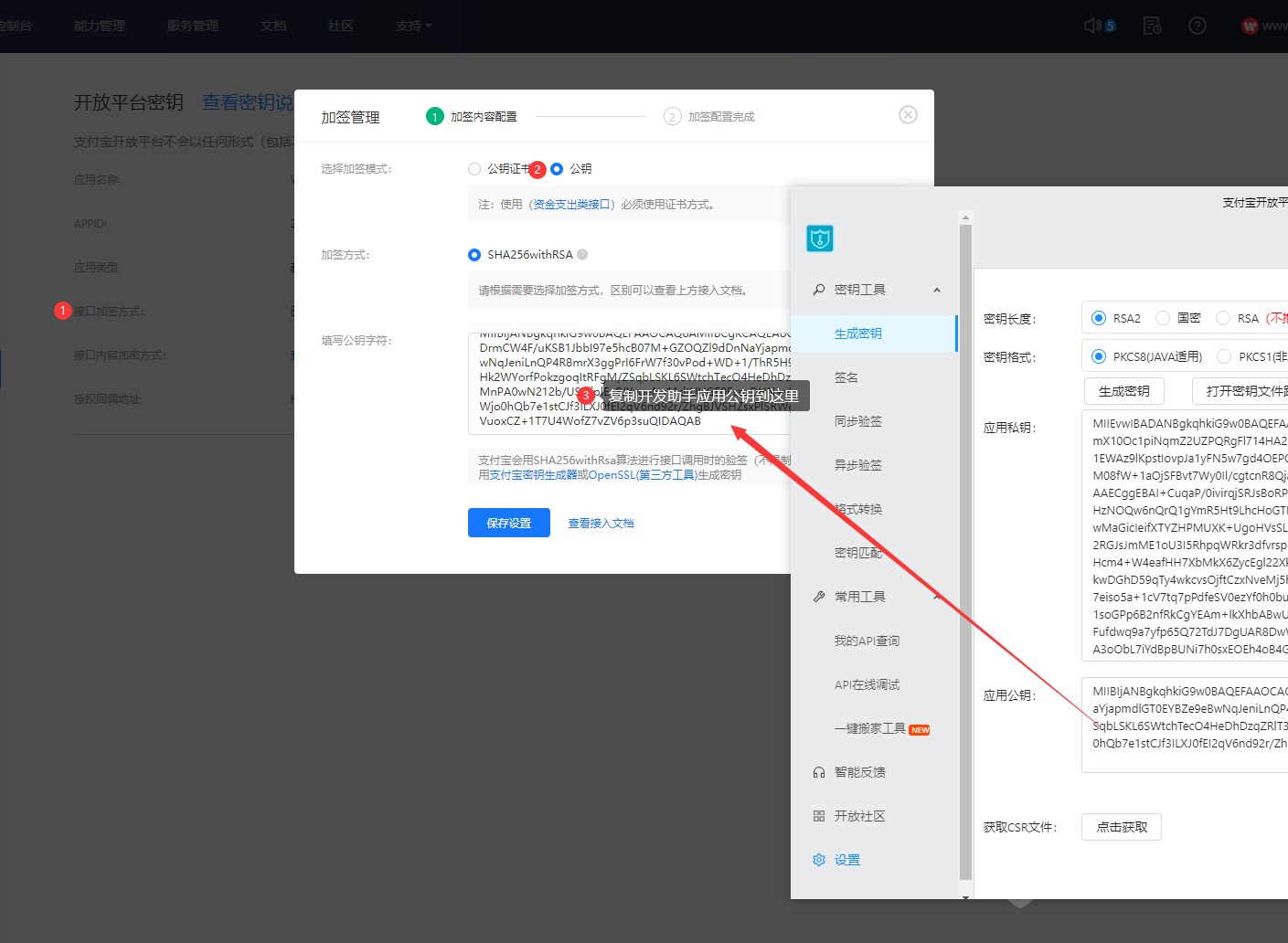The image size is (1288, 943).
Task: Open 文档 in the top navigation
Action: 273,26
